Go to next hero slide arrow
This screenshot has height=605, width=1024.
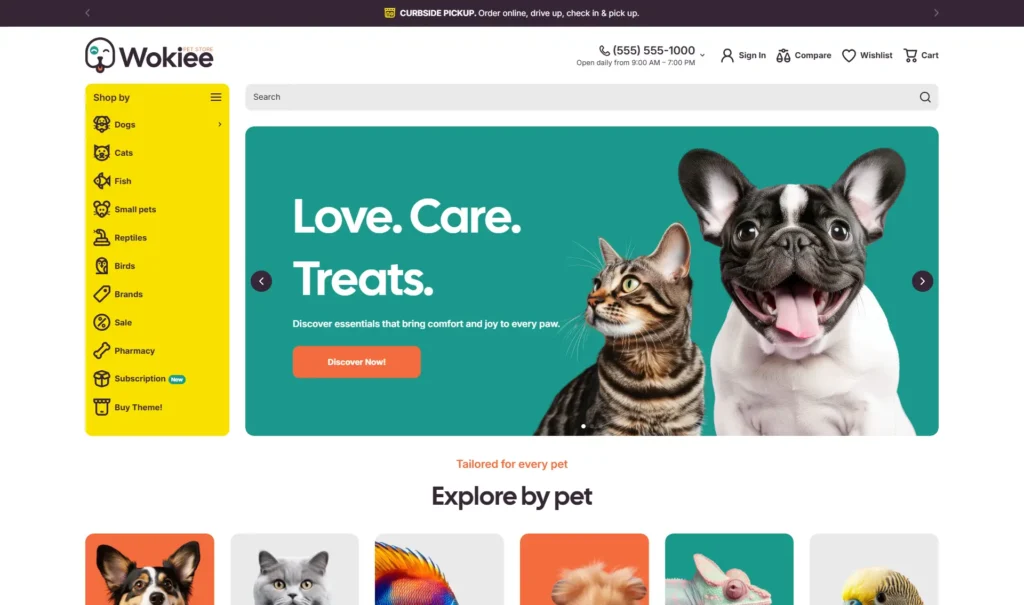coord(922,281)
